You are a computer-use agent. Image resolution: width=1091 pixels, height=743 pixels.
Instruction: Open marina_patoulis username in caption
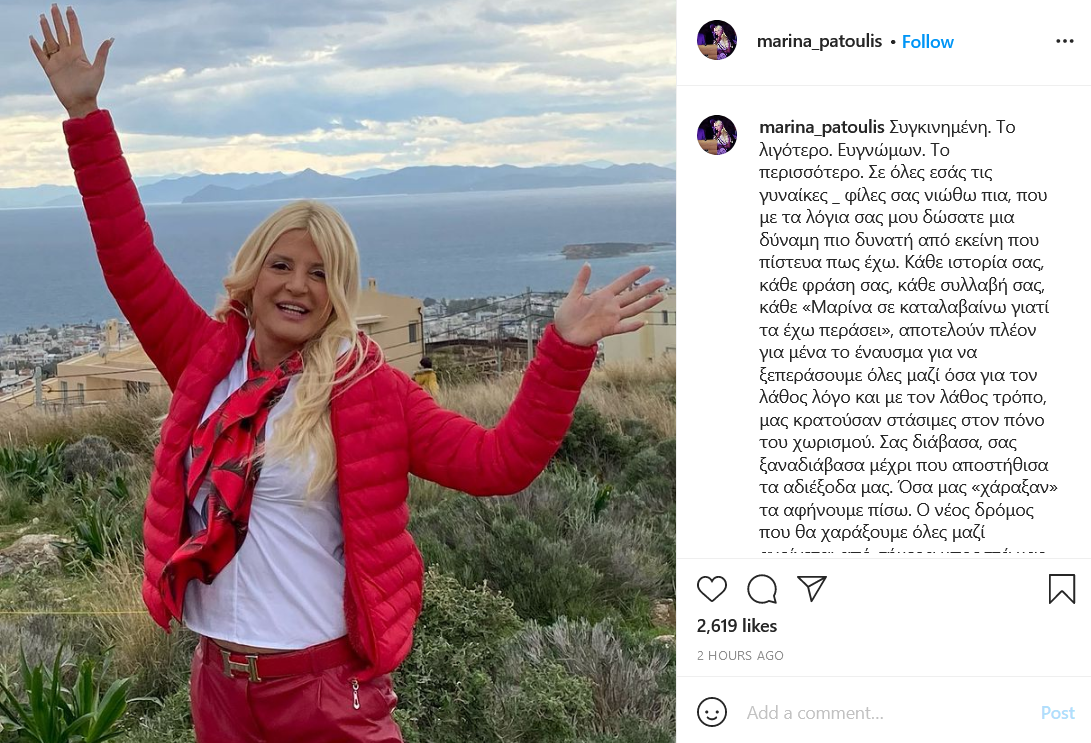click(x=822, y=127)
